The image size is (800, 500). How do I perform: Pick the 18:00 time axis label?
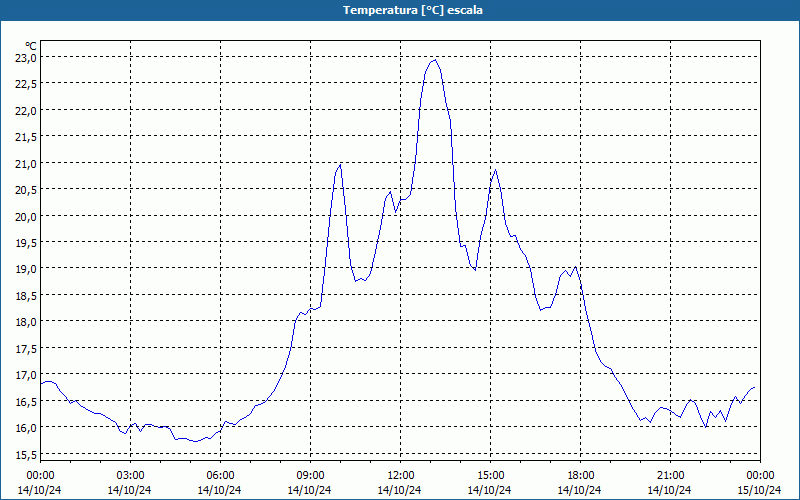(581, 476)
